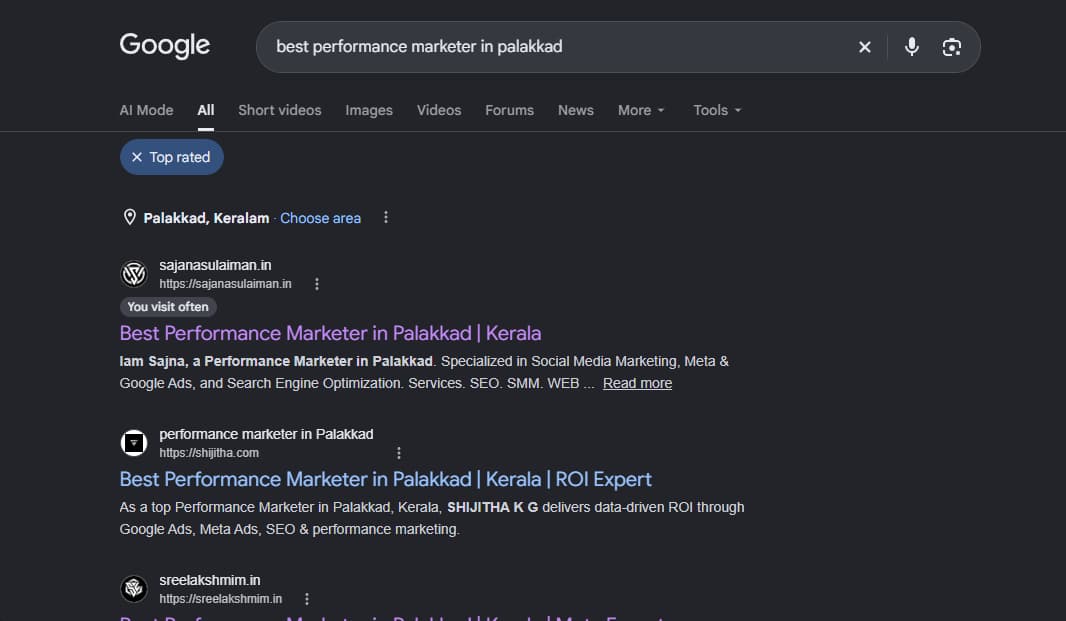Viewport: 1066px width, 621px height.
Task: Open search by image camera icon
Action: [951, 47]
